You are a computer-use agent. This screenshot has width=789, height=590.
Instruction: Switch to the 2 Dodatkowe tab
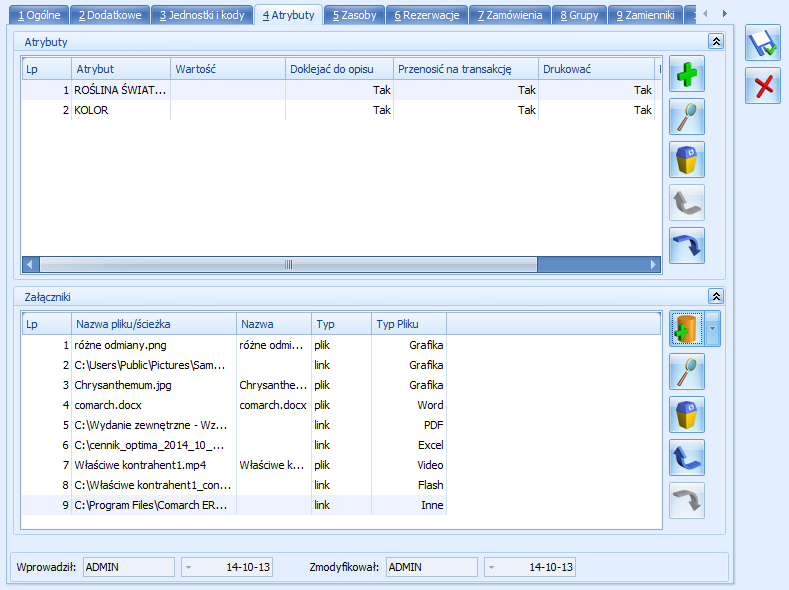click(110, 15)
